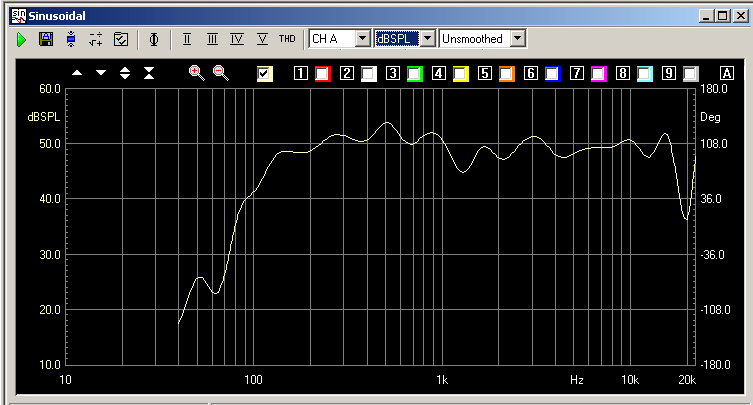Screen dimensions: 753x405
Task: Open the dBSPL units dropdown
Action: [x=427, y=38]
